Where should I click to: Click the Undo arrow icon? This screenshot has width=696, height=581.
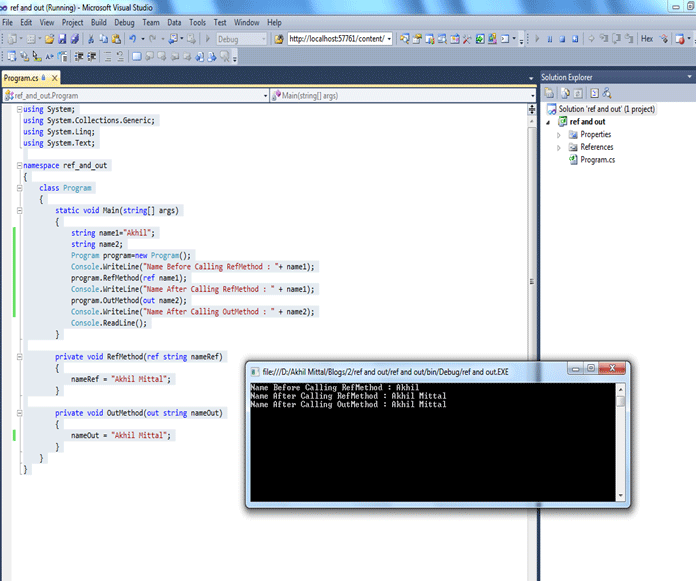point(132,39)
